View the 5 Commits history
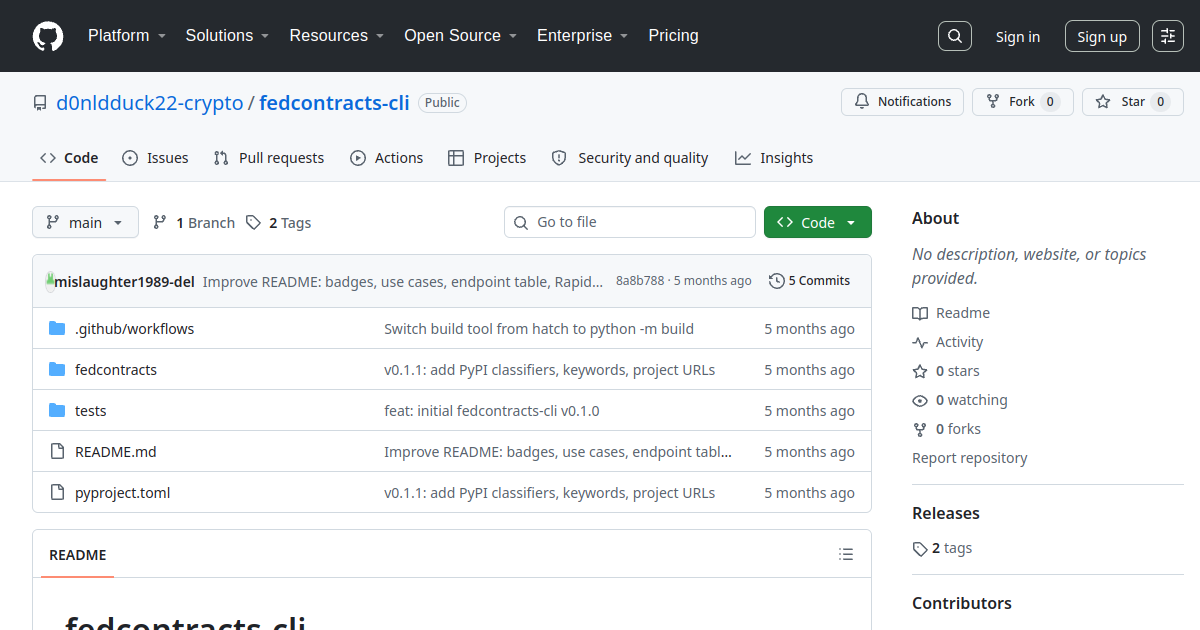The width and height of the screenshot is (1200, 630). (810, 281)
